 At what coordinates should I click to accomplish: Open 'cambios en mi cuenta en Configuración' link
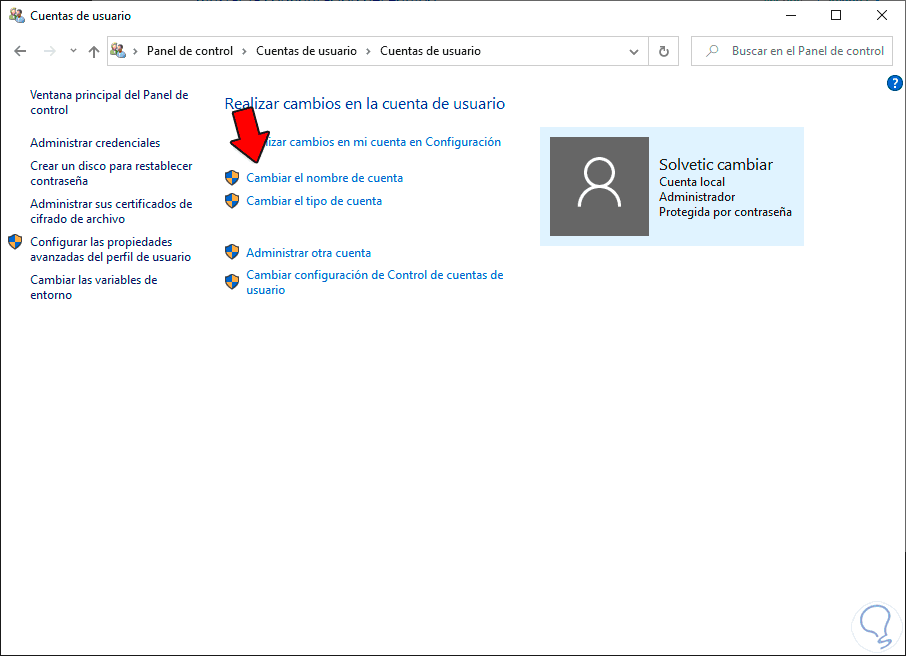[x=385, y=142]
